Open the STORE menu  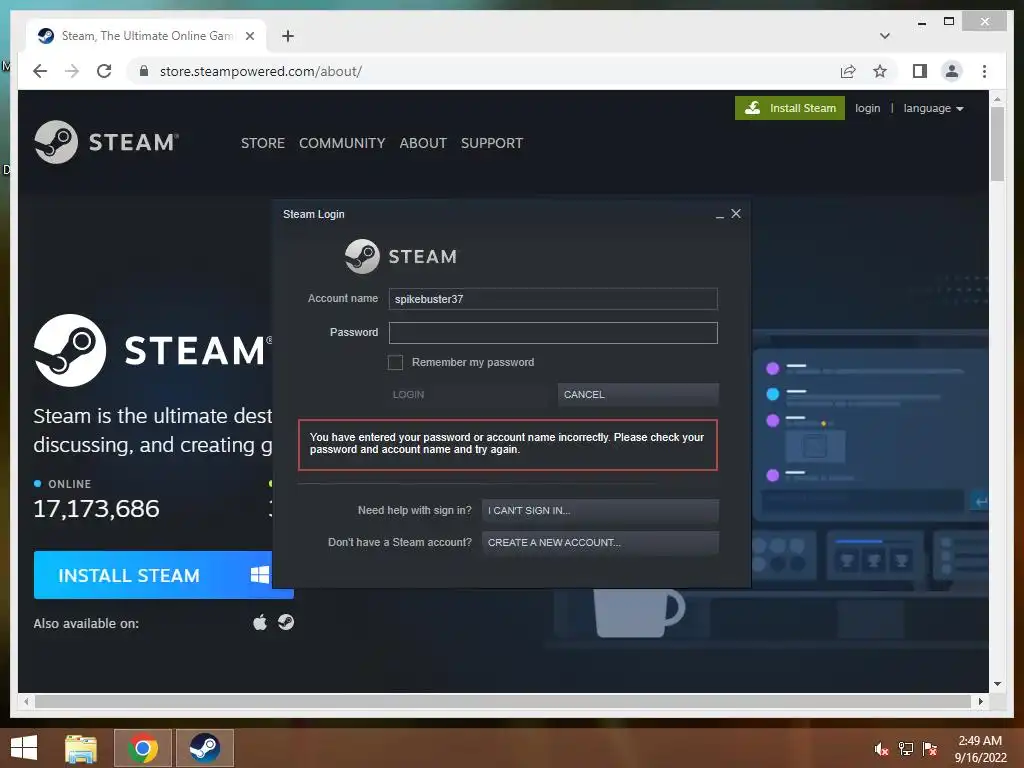(263, 143)
